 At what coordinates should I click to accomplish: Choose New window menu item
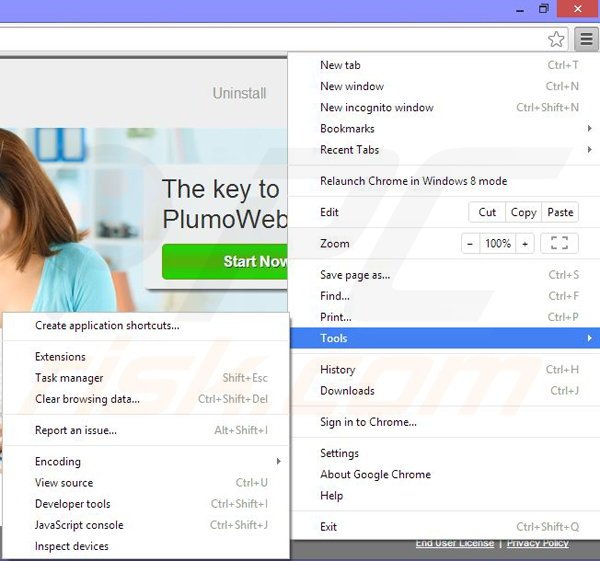tap(445, 86)
